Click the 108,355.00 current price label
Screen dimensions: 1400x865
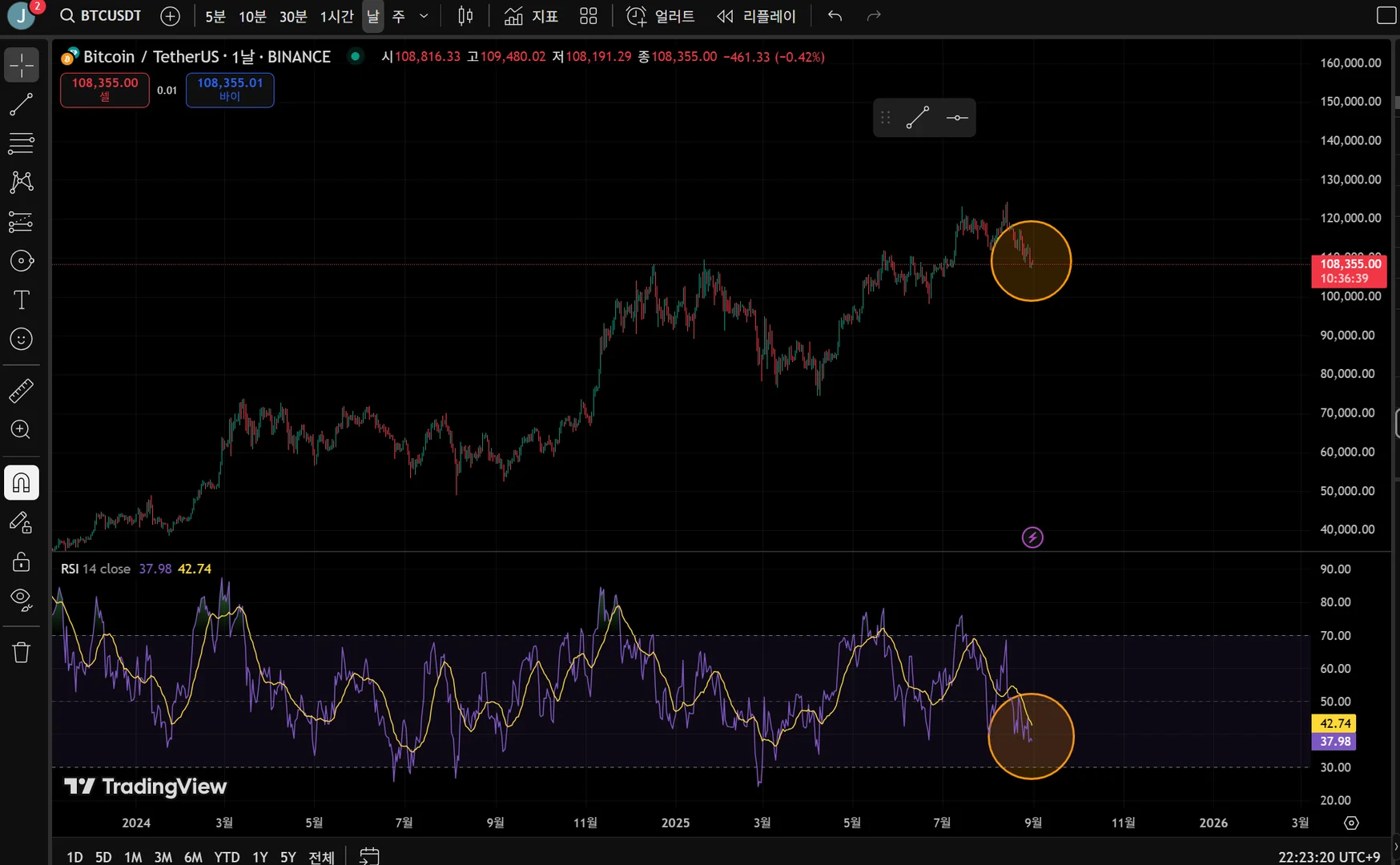click(1349, 271)
